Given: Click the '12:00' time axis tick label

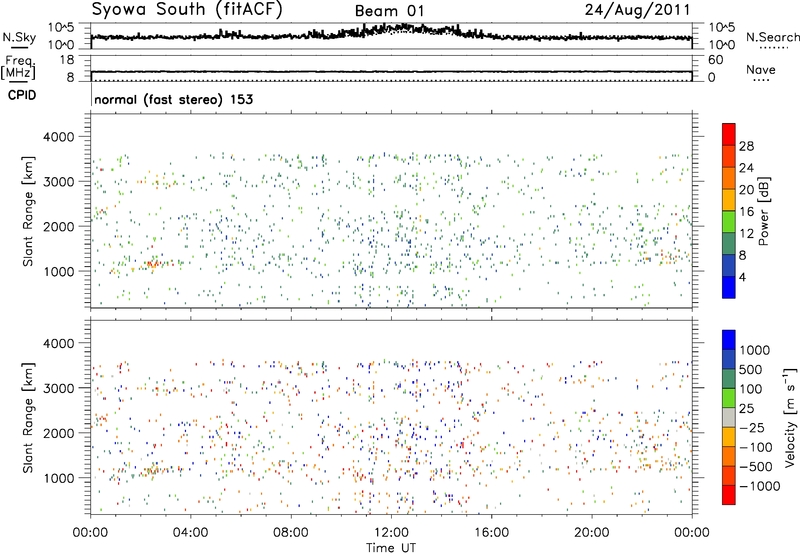Looking at the screenshot, I should [391, 533].
